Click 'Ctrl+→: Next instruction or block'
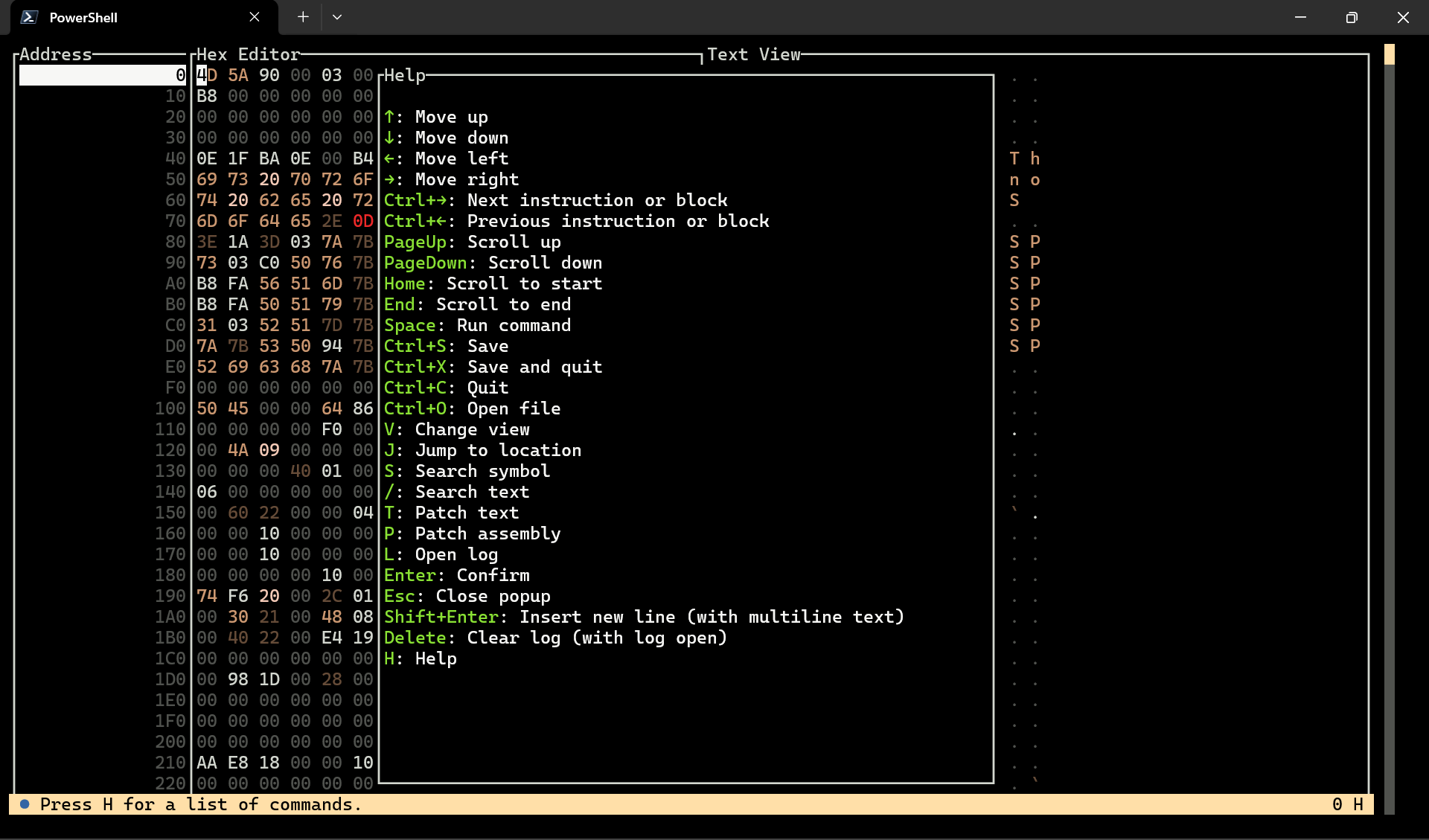The height and width of the screenshot is (840, 1429). click(x=555, y=200)
